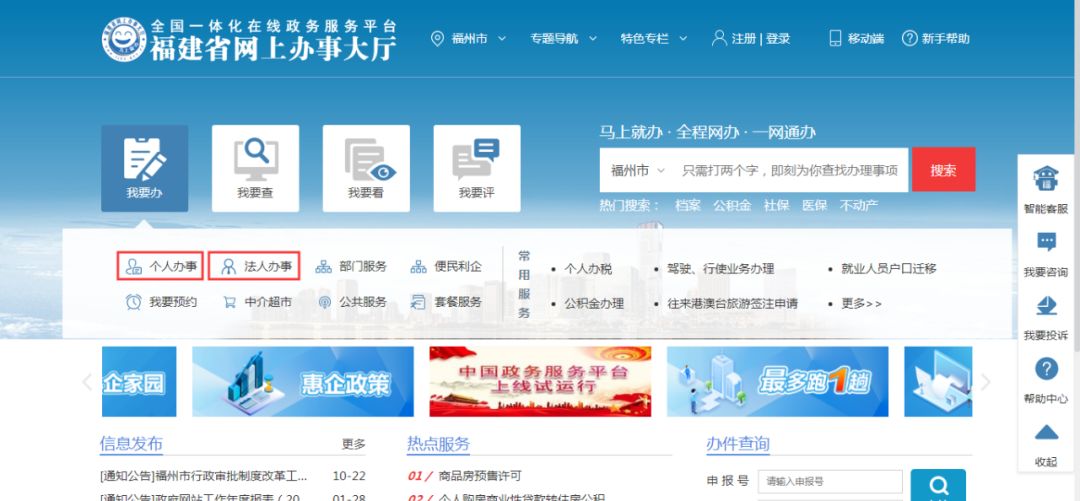1080x501 pixels.
Task: Click 驾驶、行使业务办理 service link
Action: click(720, 269)
